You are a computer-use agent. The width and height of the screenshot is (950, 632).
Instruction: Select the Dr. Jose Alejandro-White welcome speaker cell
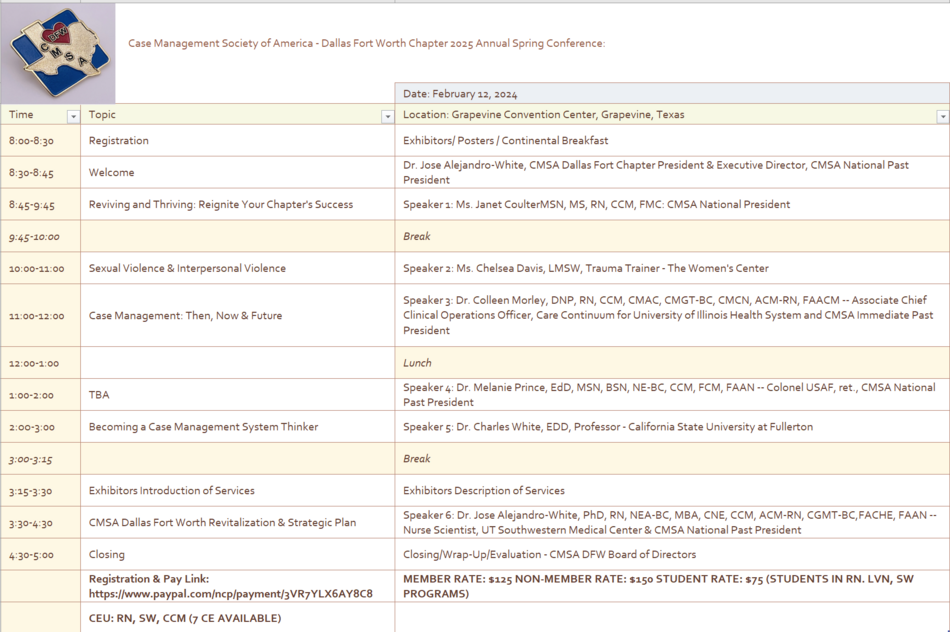pos(672,173)
